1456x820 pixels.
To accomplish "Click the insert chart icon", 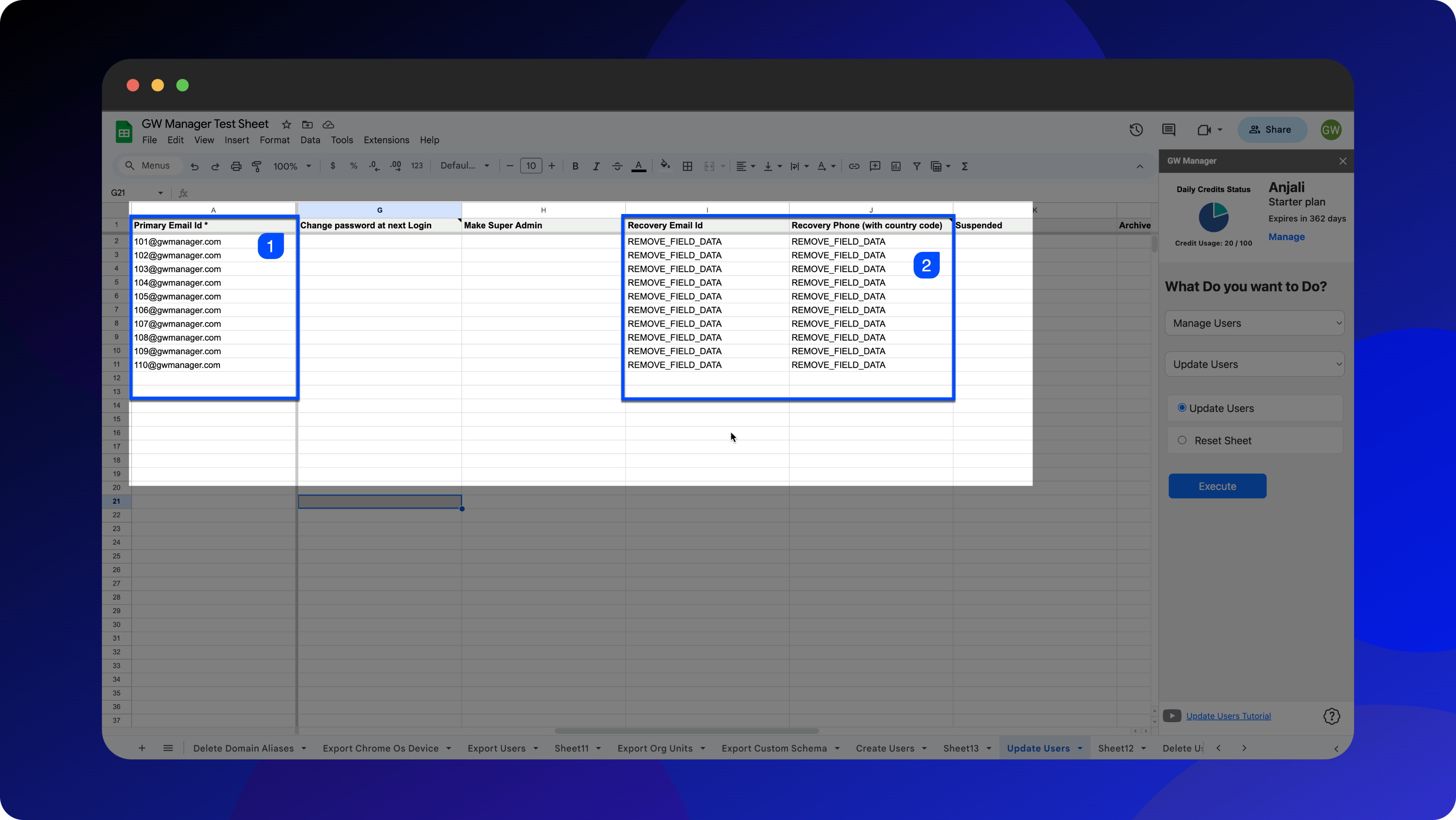I will pos(896,166).
